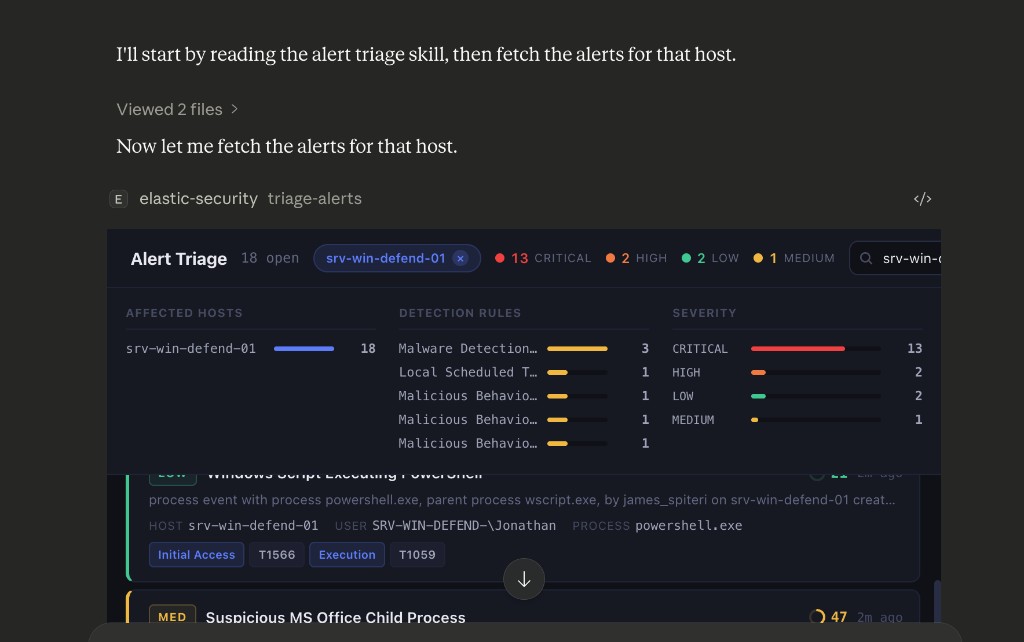
Task: Expand the Suspicious MS Office Child Process alert
Action: pyautogui.click(x=335, y=618)
